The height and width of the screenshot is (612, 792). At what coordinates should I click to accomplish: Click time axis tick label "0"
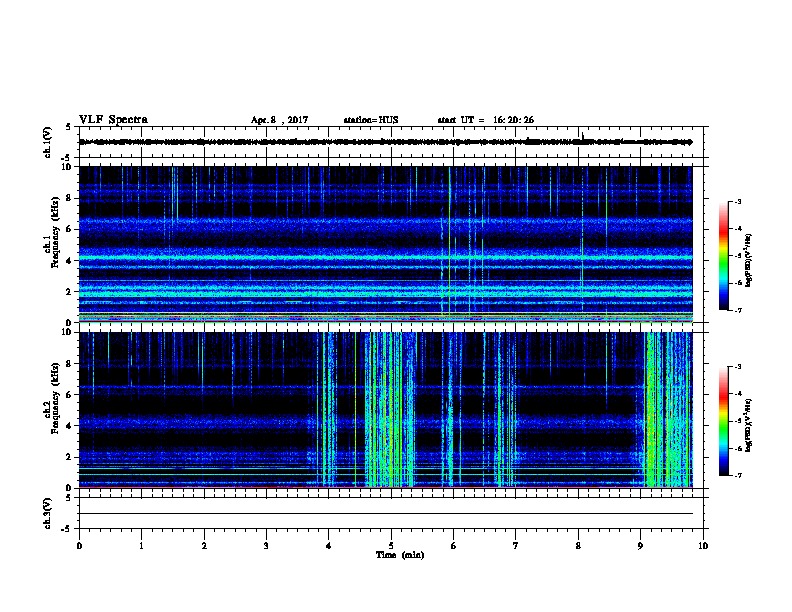point(79,545)
